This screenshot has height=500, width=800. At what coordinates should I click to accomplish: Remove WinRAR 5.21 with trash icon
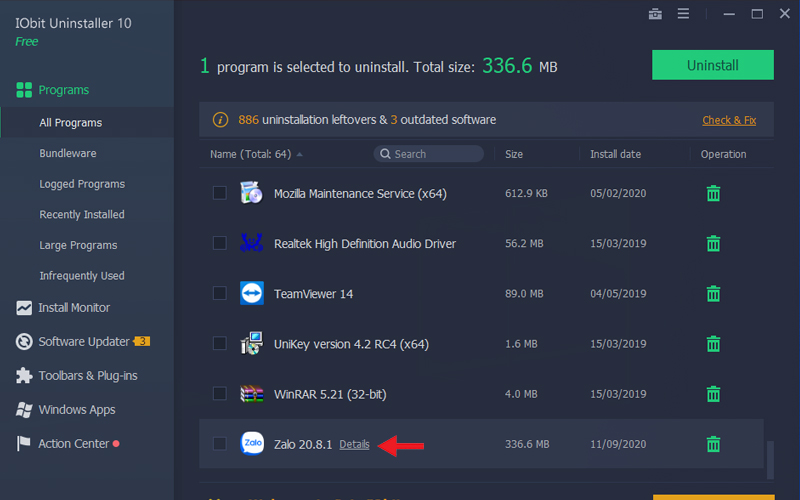pos(713,394)
